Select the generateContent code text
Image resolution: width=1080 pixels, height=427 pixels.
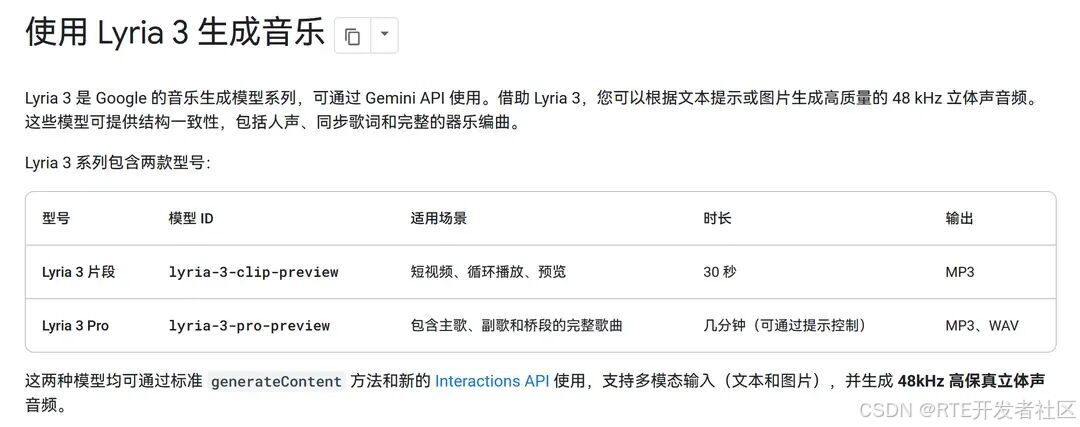tap(276, 382)
